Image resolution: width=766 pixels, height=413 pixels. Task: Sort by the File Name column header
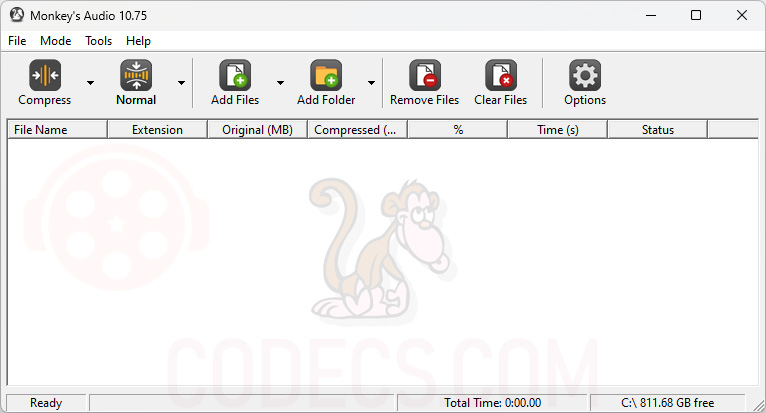(x=58, y=130)
